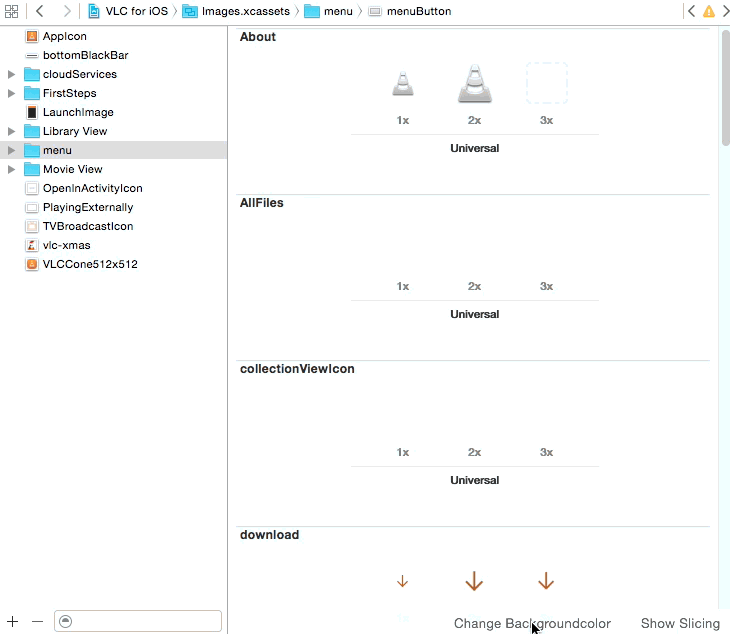730x634 pixels.
Task: Select the download 3x arrow image
Action: [x=546, y=581]
